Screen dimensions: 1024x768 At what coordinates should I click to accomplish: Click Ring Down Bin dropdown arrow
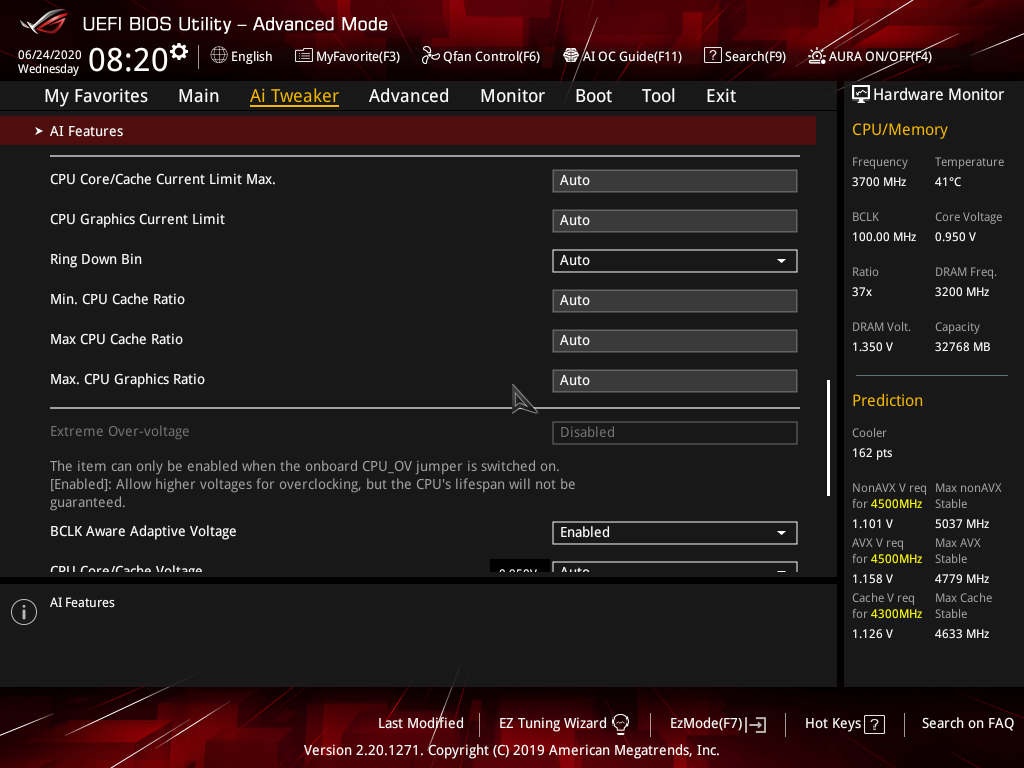[x=781, y=261]
